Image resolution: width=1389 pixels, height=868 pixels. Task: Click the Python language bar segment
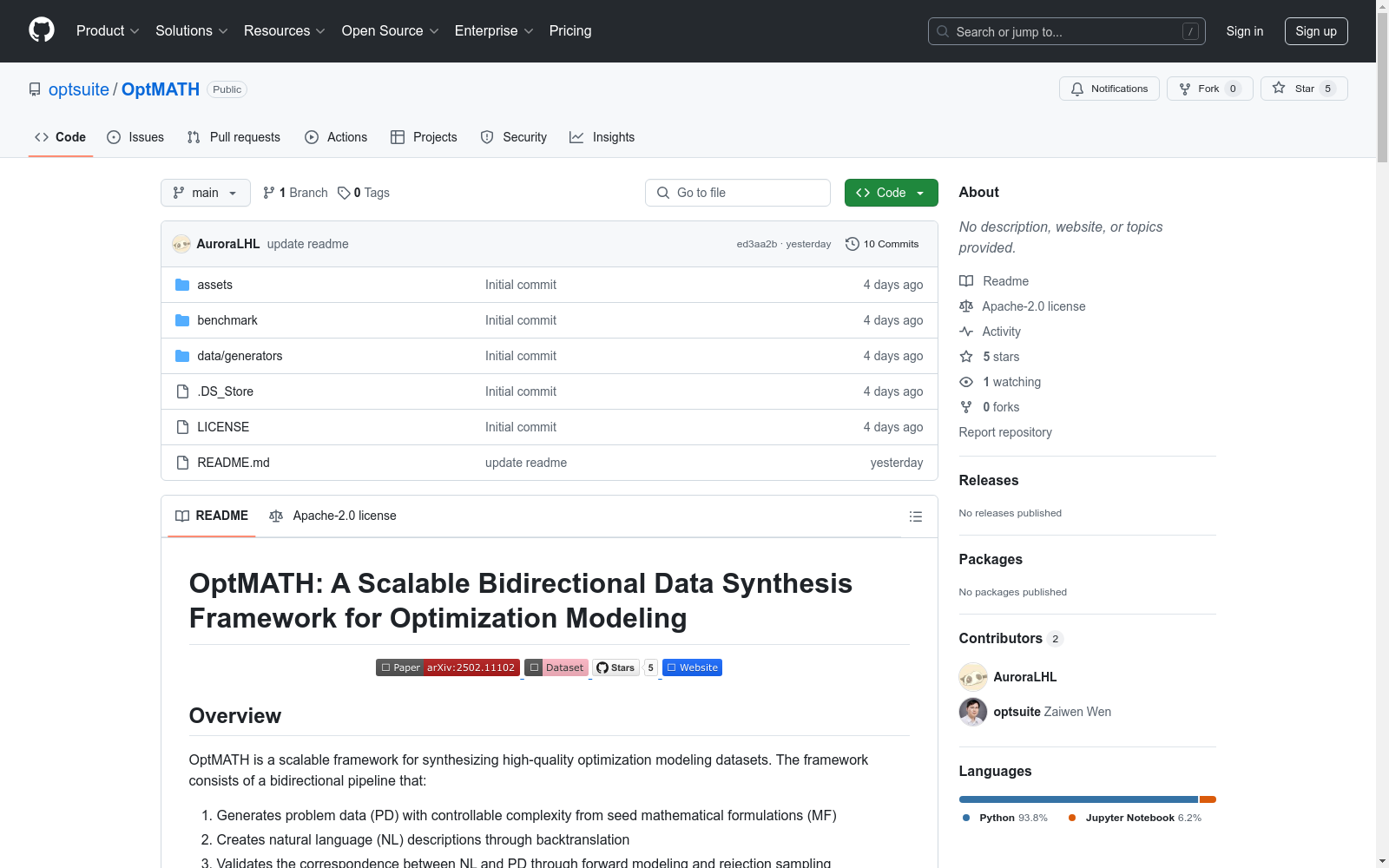point(1078,799)
